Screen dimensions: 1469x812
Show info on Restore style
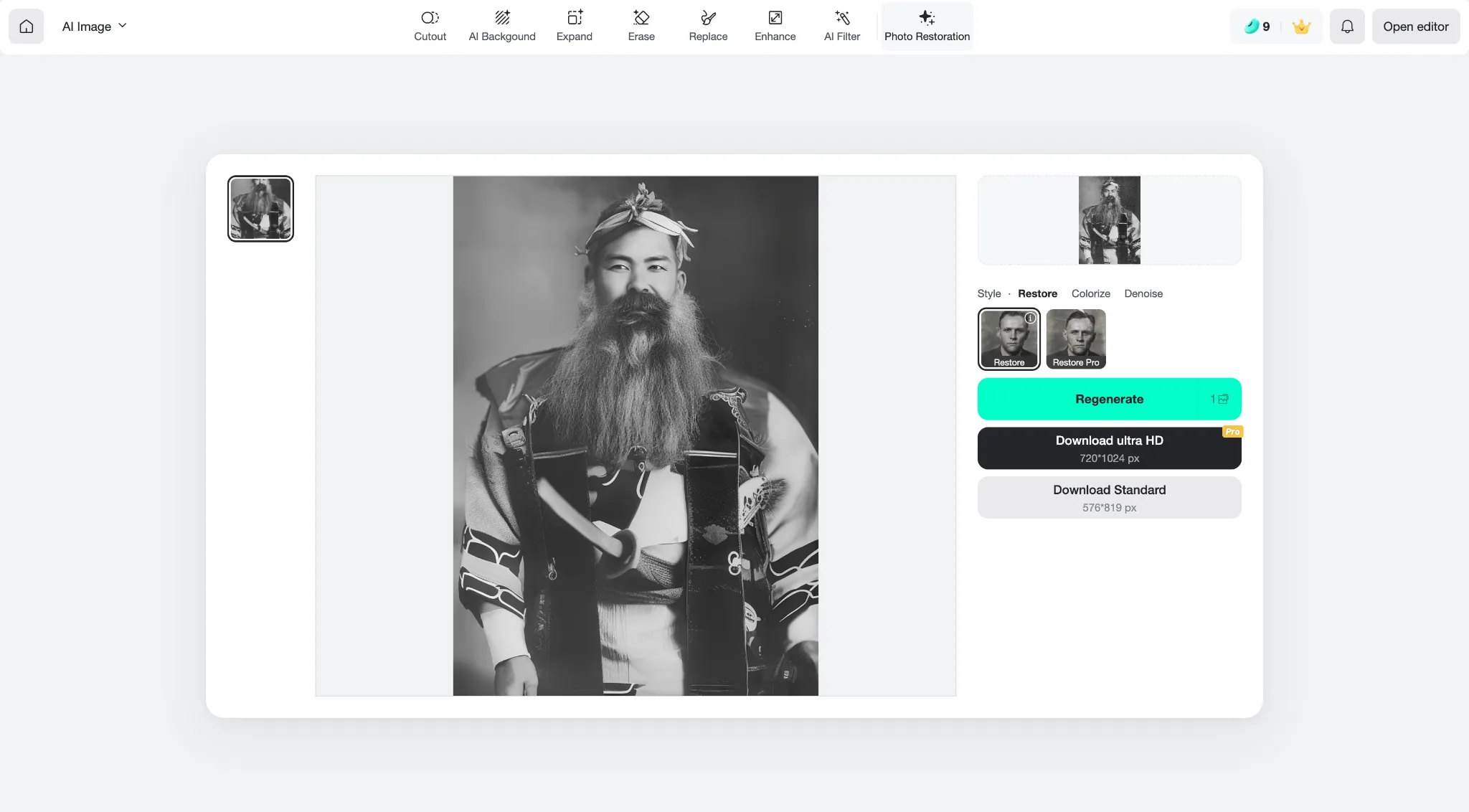tap(1030, 318)
